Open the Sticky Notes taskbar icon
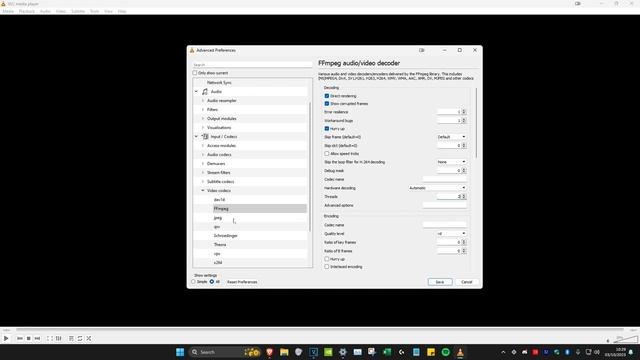This screenshot has width=640, height=360. pos(431,352)
